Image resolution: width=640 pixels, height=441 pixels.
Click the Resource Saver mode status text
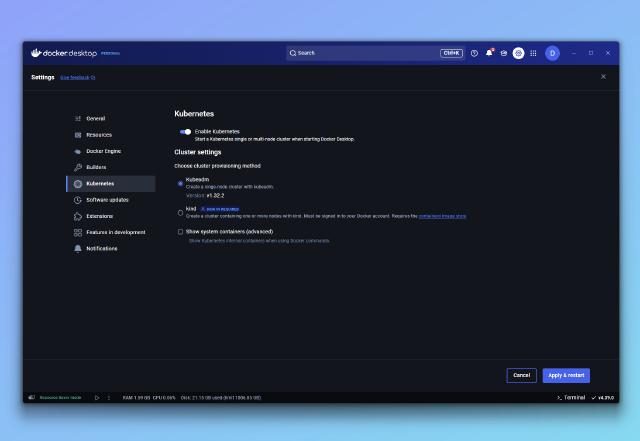tap(60, 398)
